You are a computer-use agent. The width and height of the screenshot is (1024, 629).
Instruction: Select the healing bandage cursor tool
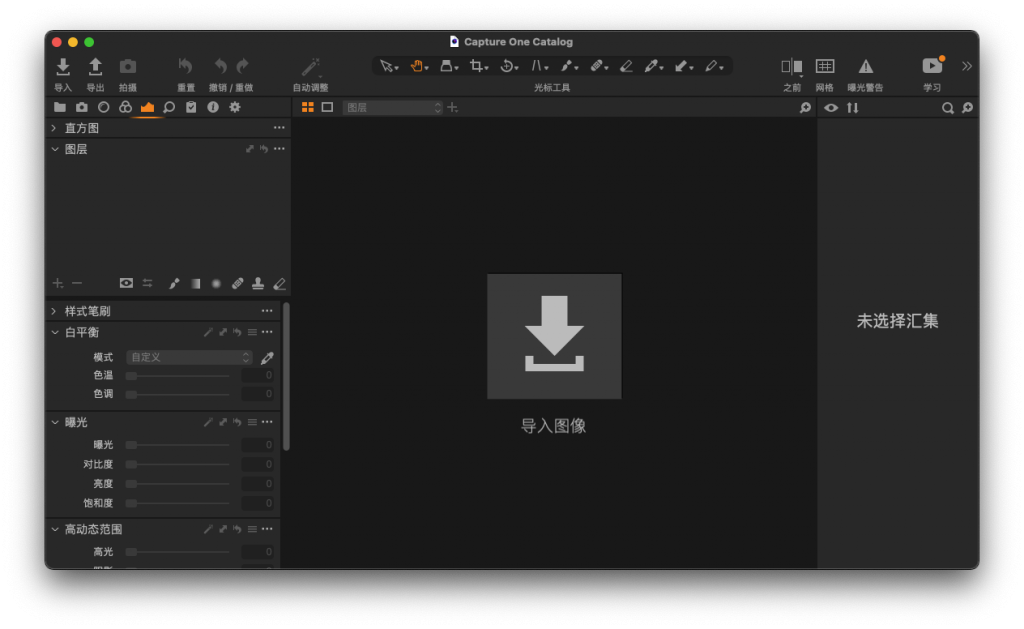point(599,66)
